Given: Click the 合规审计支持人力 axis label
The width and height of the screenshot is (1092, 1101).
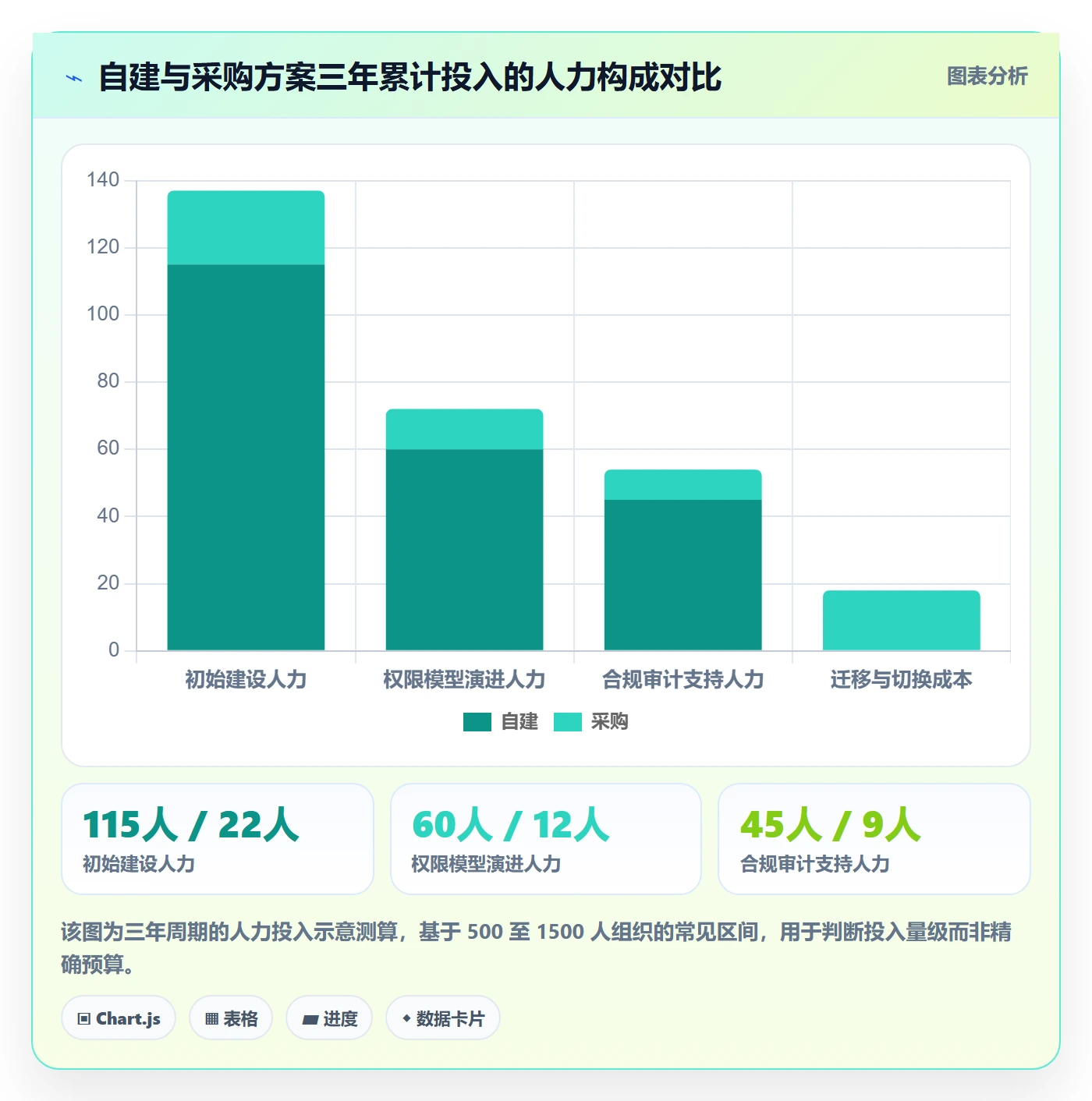Looking at the screenshot, I should pyautogui.click(x=683, y=680).
